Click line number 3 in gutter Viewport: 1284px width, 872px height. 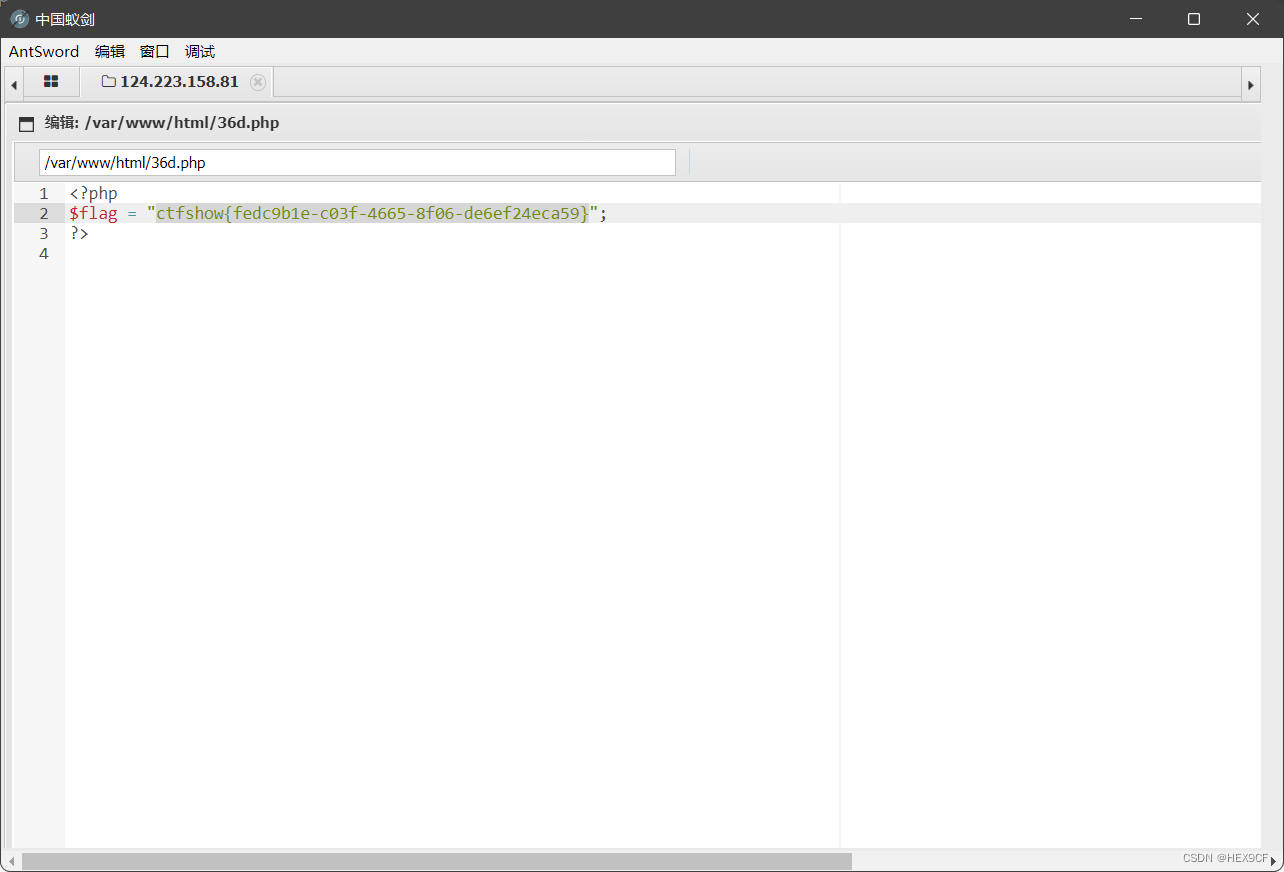point(43,233)
